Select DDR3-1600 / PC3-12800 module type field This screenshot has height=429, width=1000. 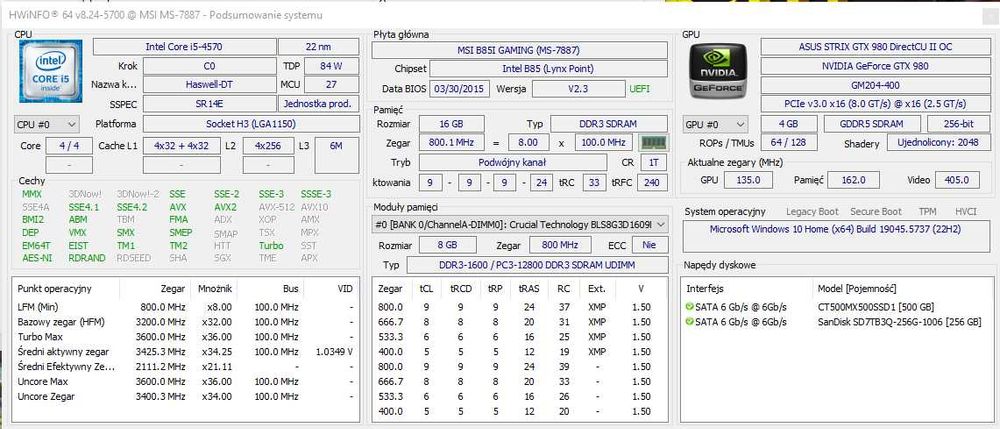click(537, 265)
